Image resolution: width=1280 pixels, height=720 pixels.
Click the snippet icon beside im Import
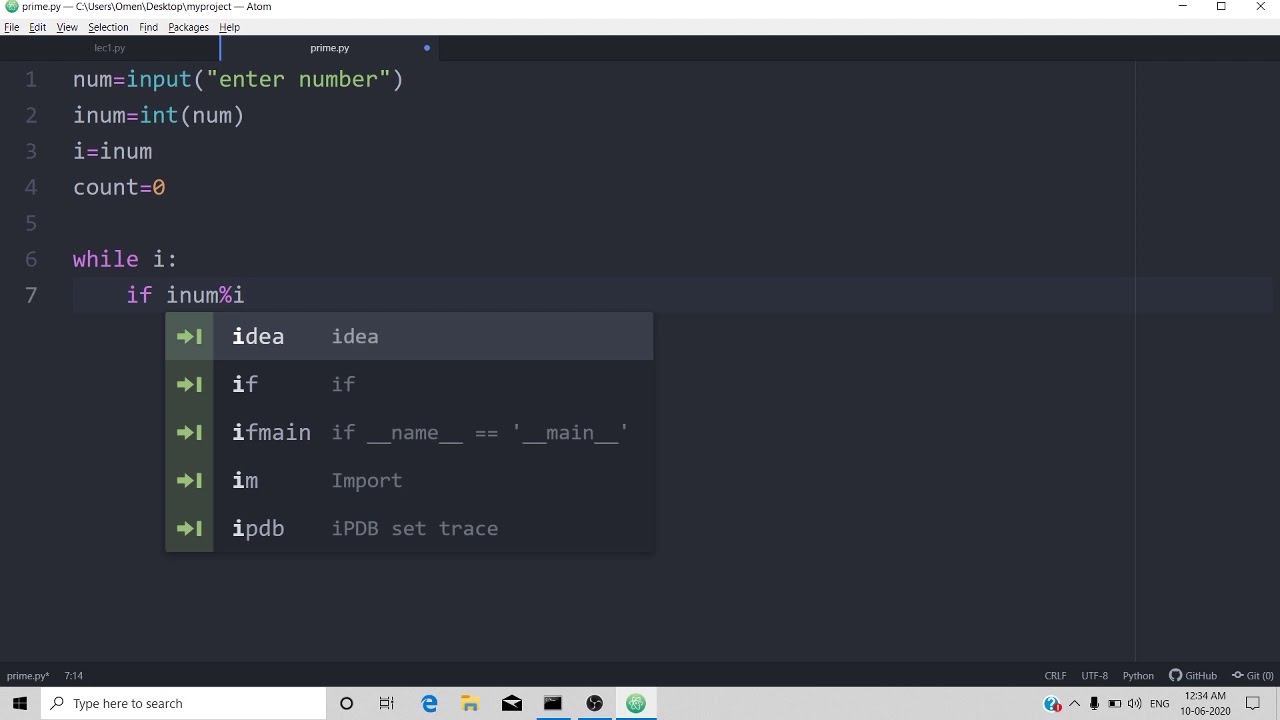point(189,480)
